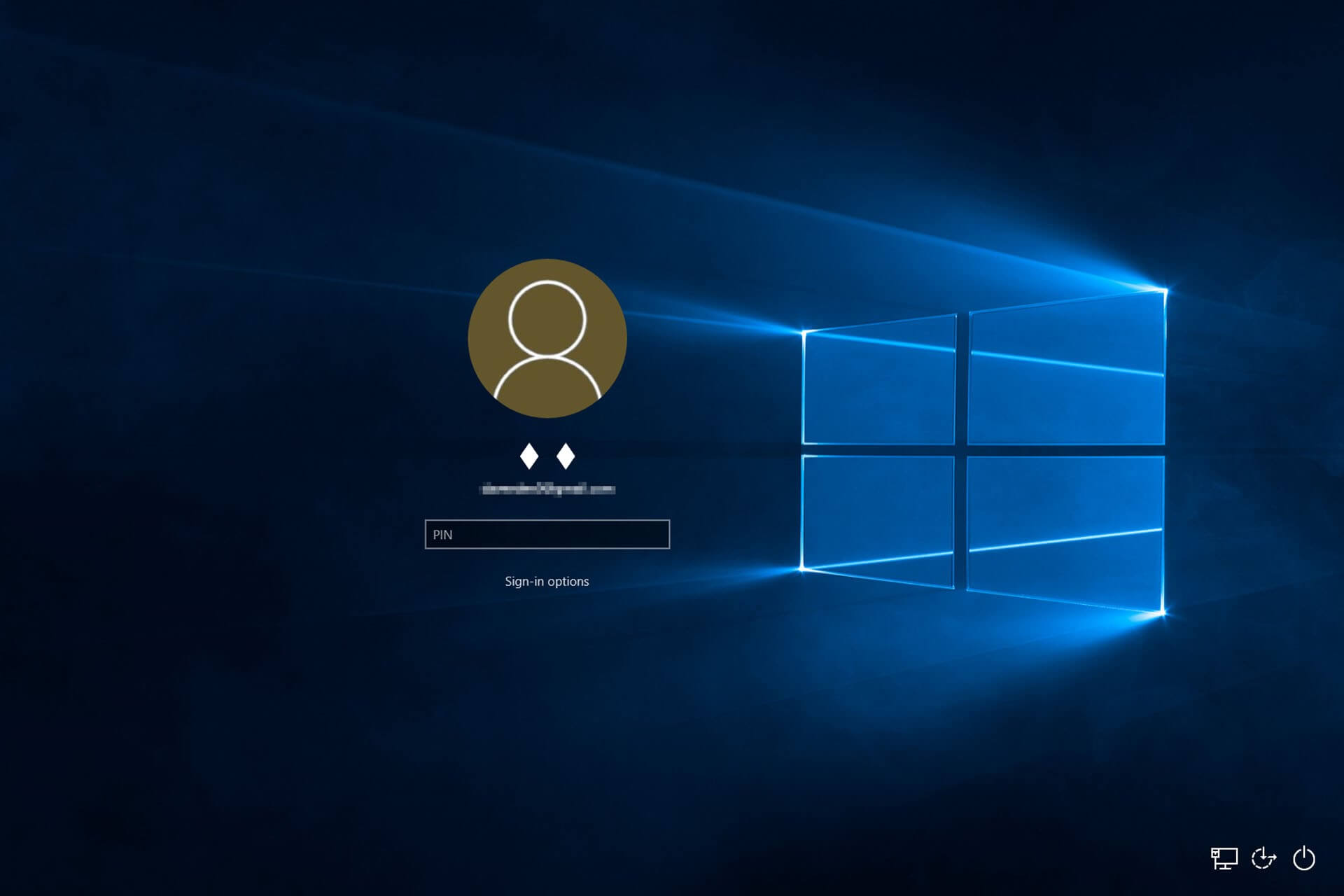Viewport: 1344px width, 896px height.
Task: Open the Ease of Access icon
Action: pyautogui.click(x=1263, y=857)
